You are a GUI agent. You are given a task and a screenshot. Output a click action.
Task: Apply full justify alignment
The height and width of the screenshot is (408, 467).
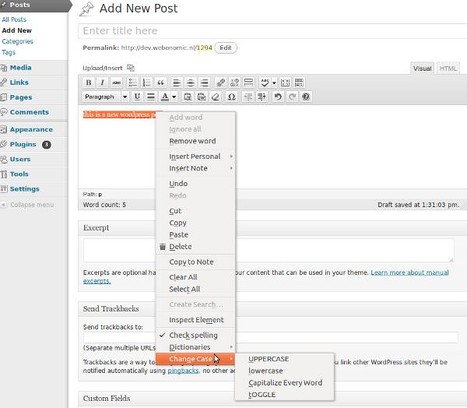pos(151,97)
